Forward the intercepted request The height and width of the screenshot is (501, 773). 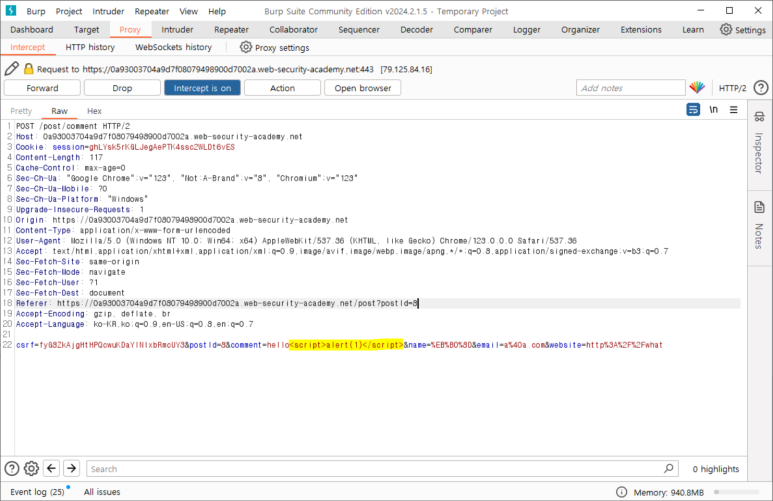[x=42, y=88]
